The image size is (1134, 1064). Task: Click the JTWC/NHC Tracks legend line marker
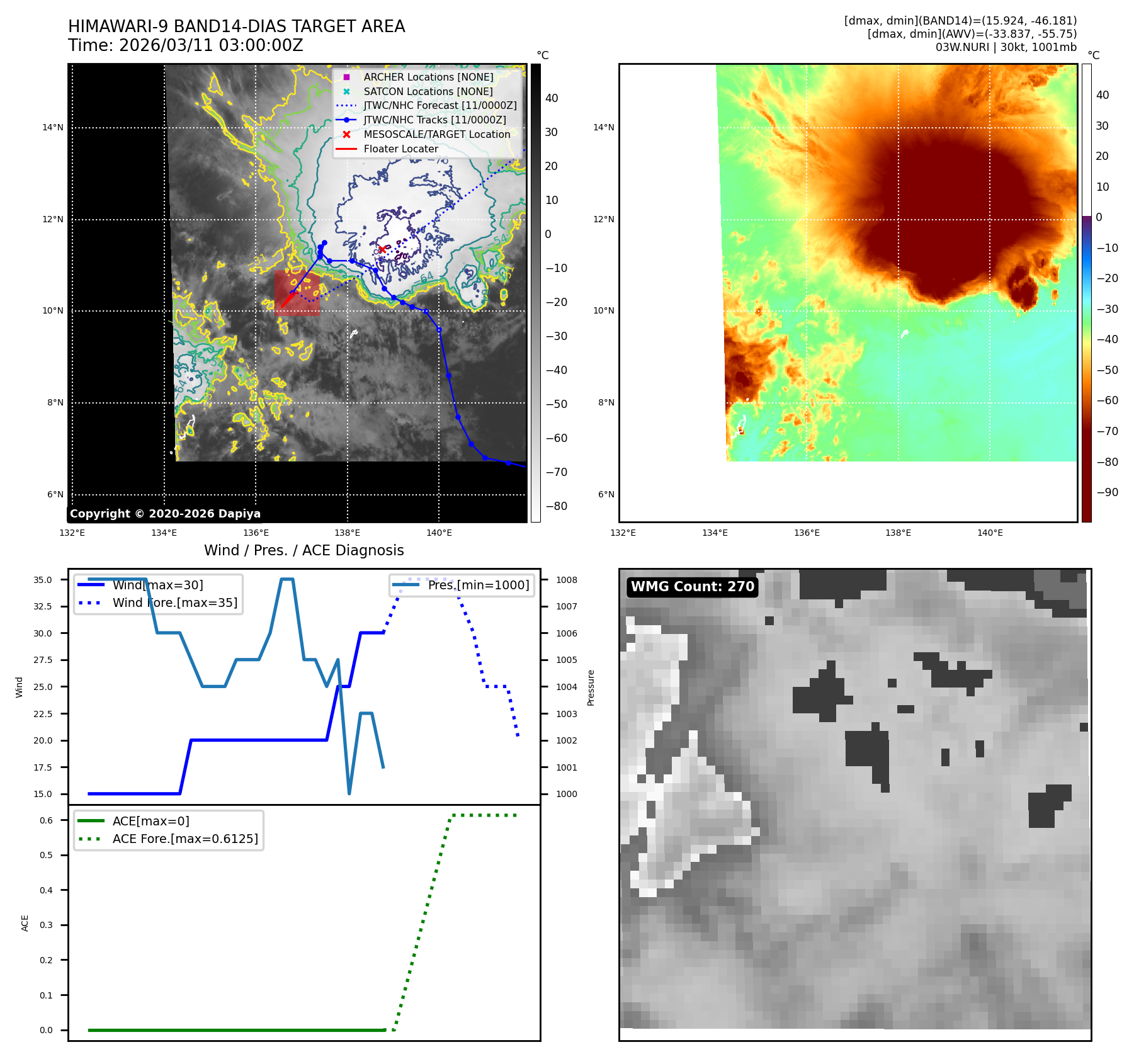click(x=346, y=120)
